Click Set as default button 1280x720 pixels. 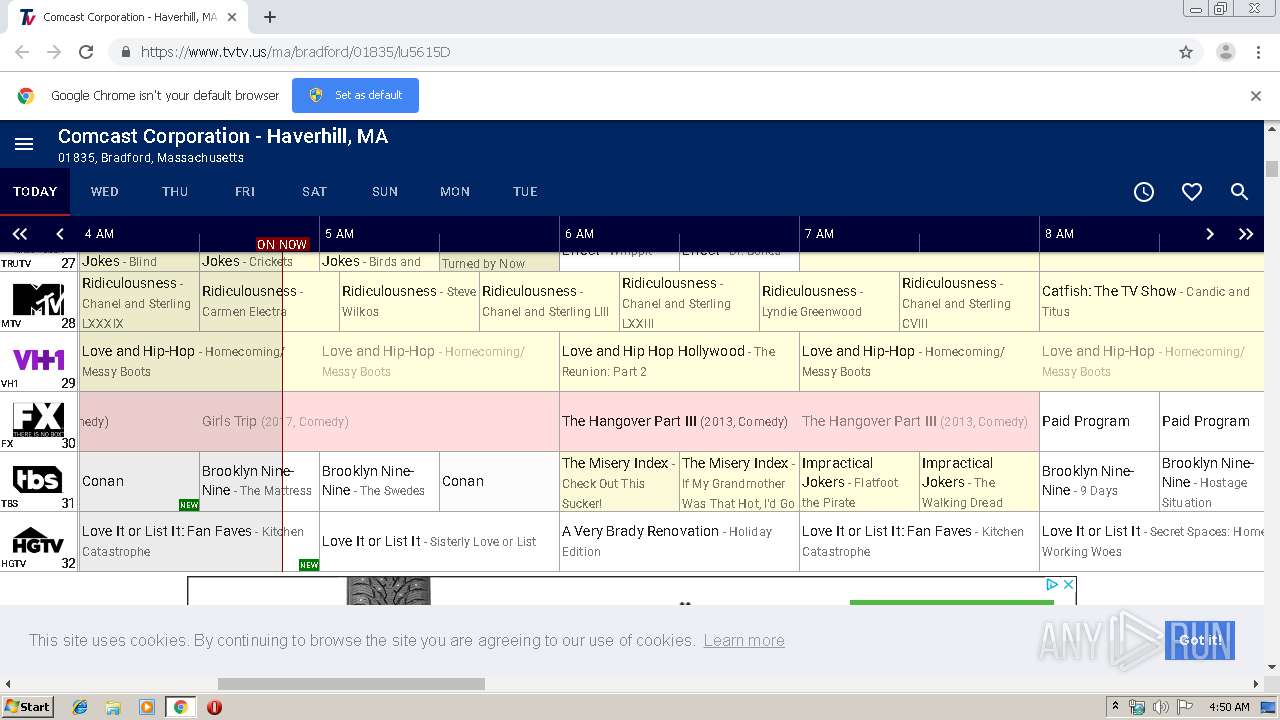355,96
